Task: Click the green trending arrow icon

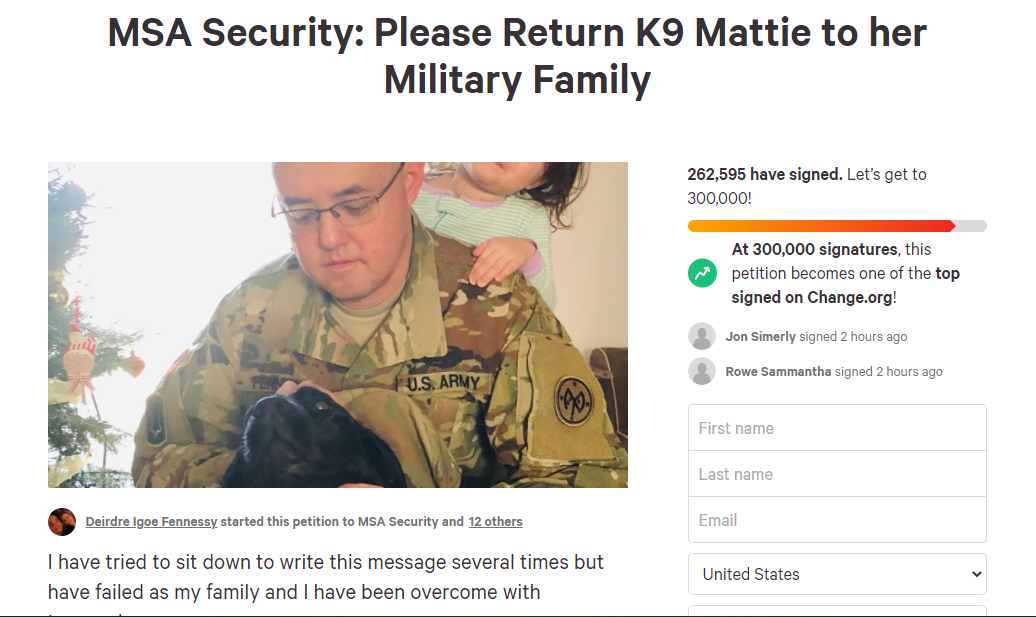Action: [702, 273]
